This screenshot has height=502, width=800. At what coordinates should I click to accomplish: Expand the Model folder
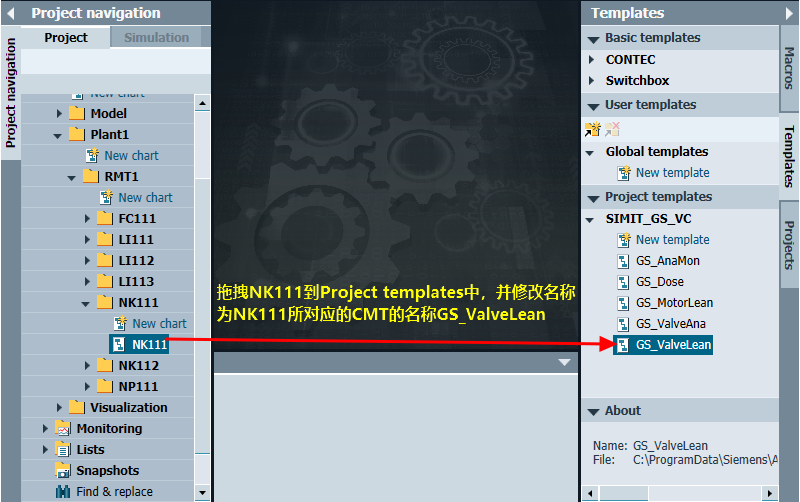click(59, 113)
